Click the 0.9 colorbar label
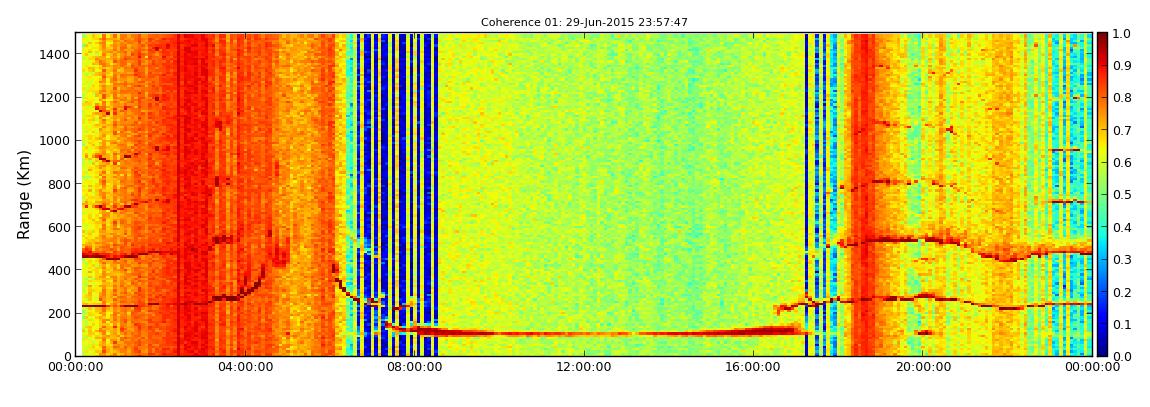The height and width of the screenshot is (407, 1150). click(x=1121, y=66)
